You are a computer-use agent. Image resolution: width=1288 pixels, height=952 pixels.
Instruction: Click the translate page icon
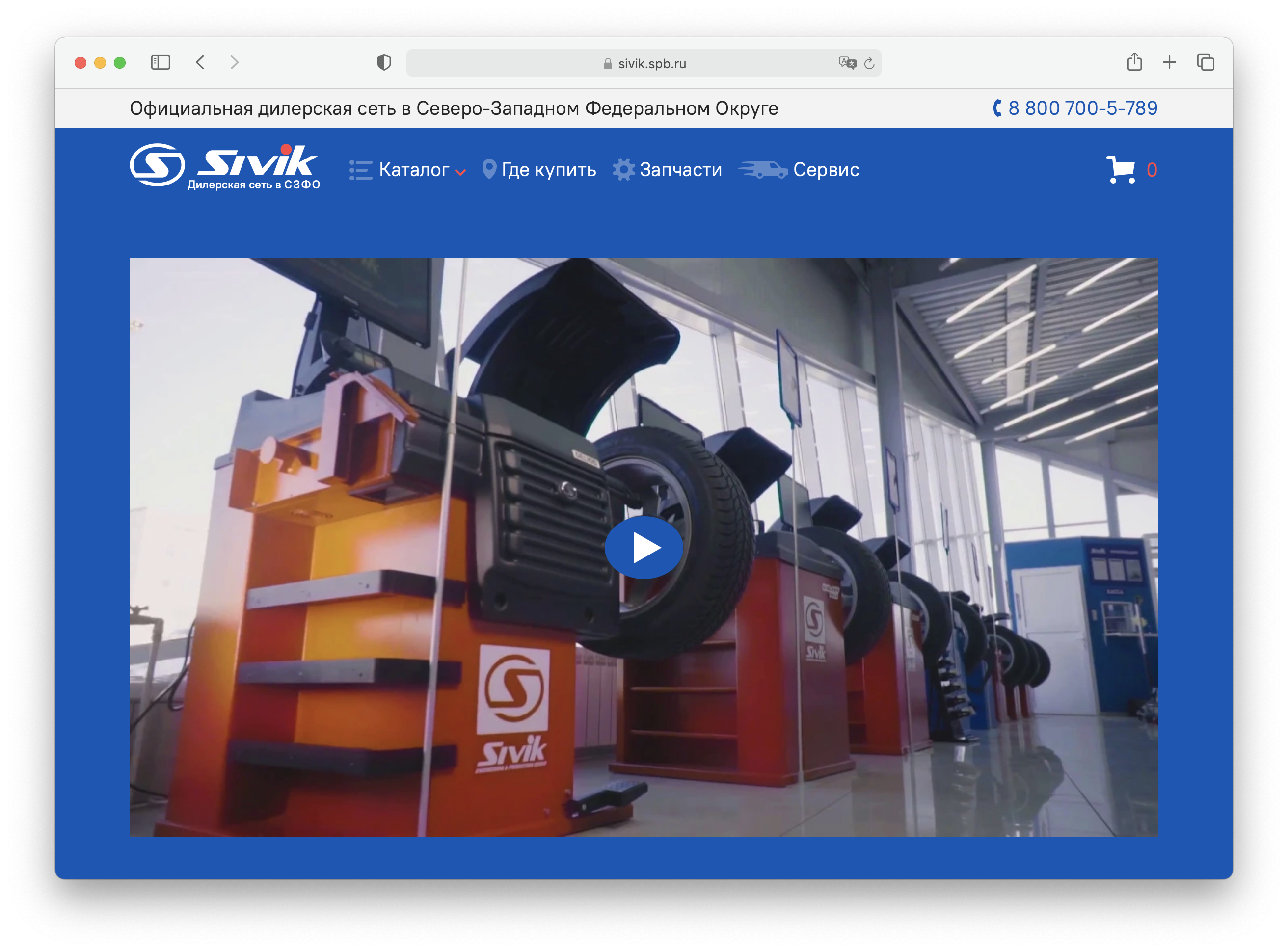pyautogui.click(x=847, y=63)
